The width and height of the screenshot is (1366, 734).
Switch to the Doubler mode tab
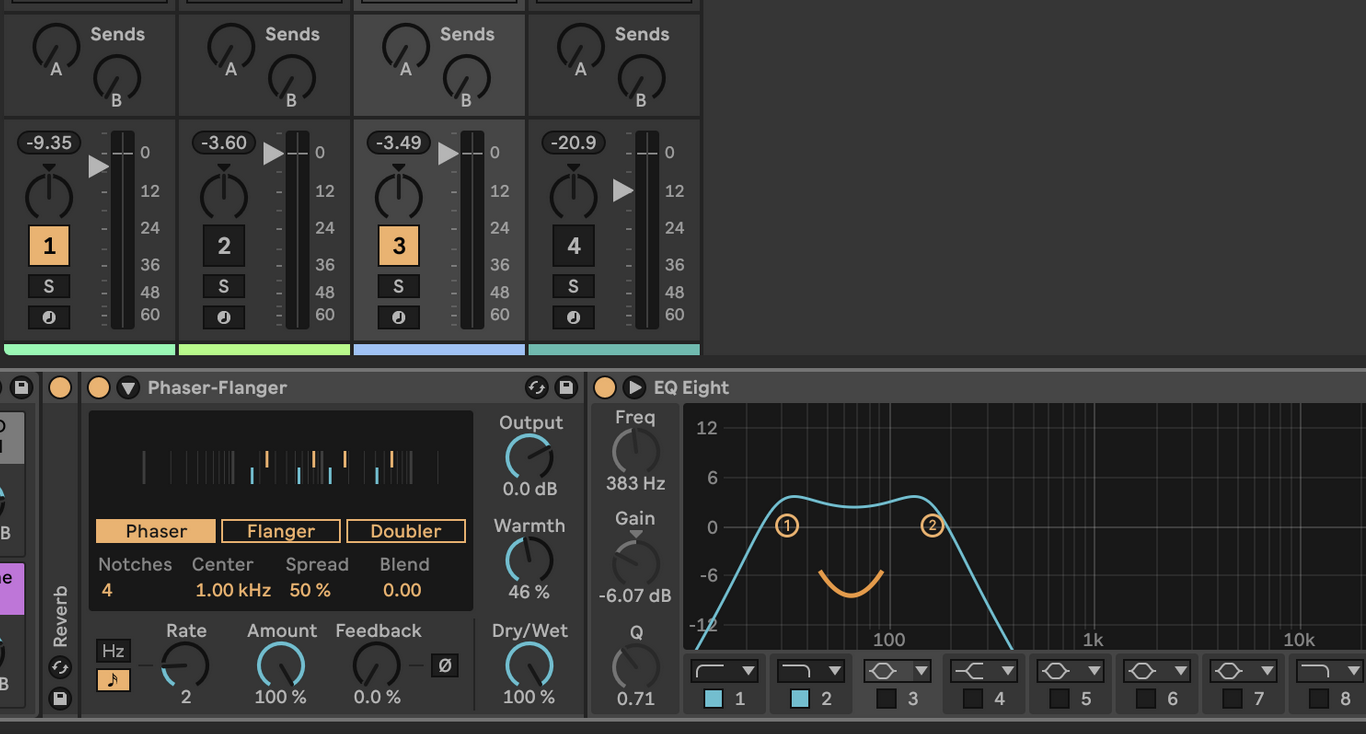tap(406, 531)
